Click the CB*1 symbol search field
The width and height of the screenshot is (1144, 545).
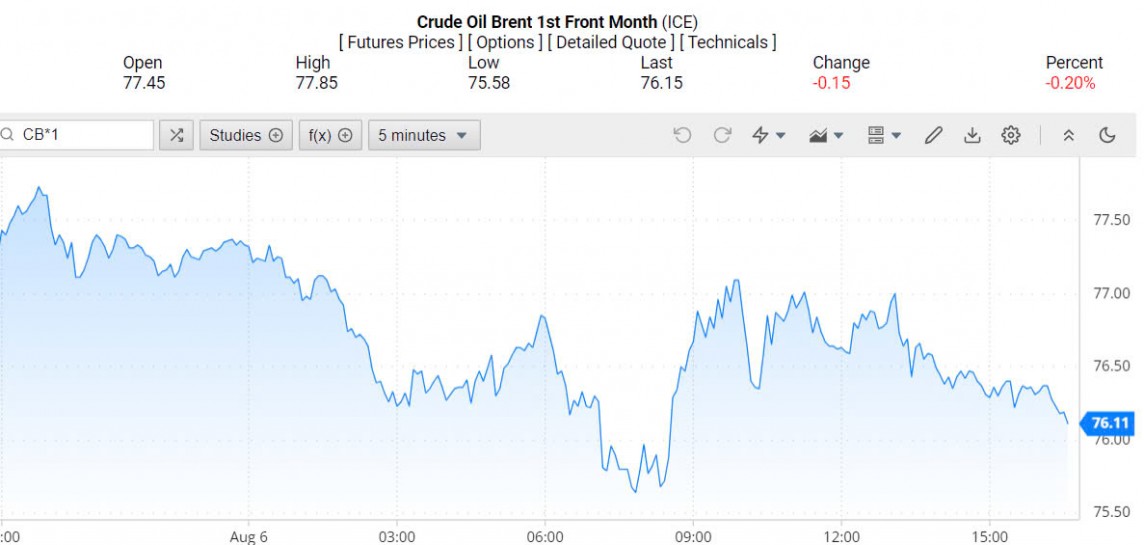coord(85,135)
